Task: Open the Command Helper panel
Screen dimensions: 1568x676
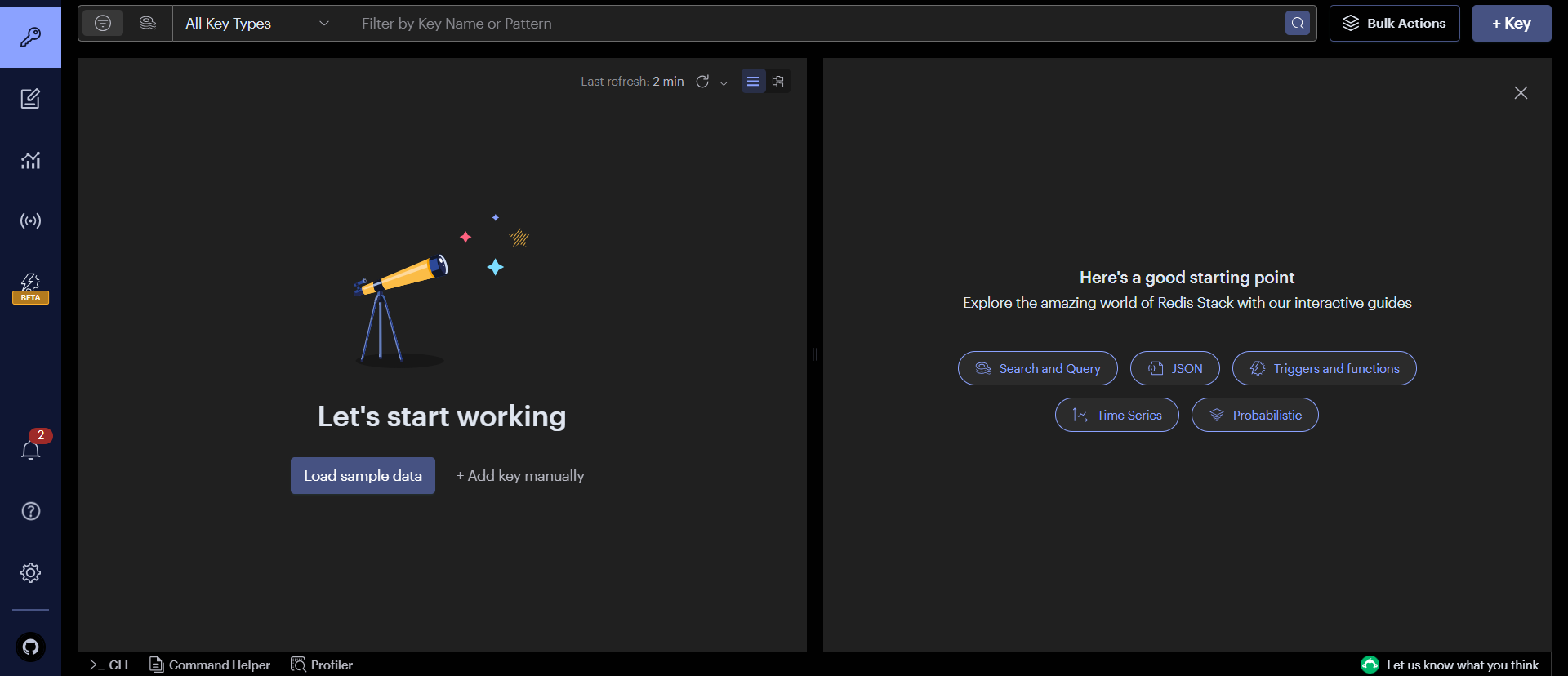Action: point(210,665)
